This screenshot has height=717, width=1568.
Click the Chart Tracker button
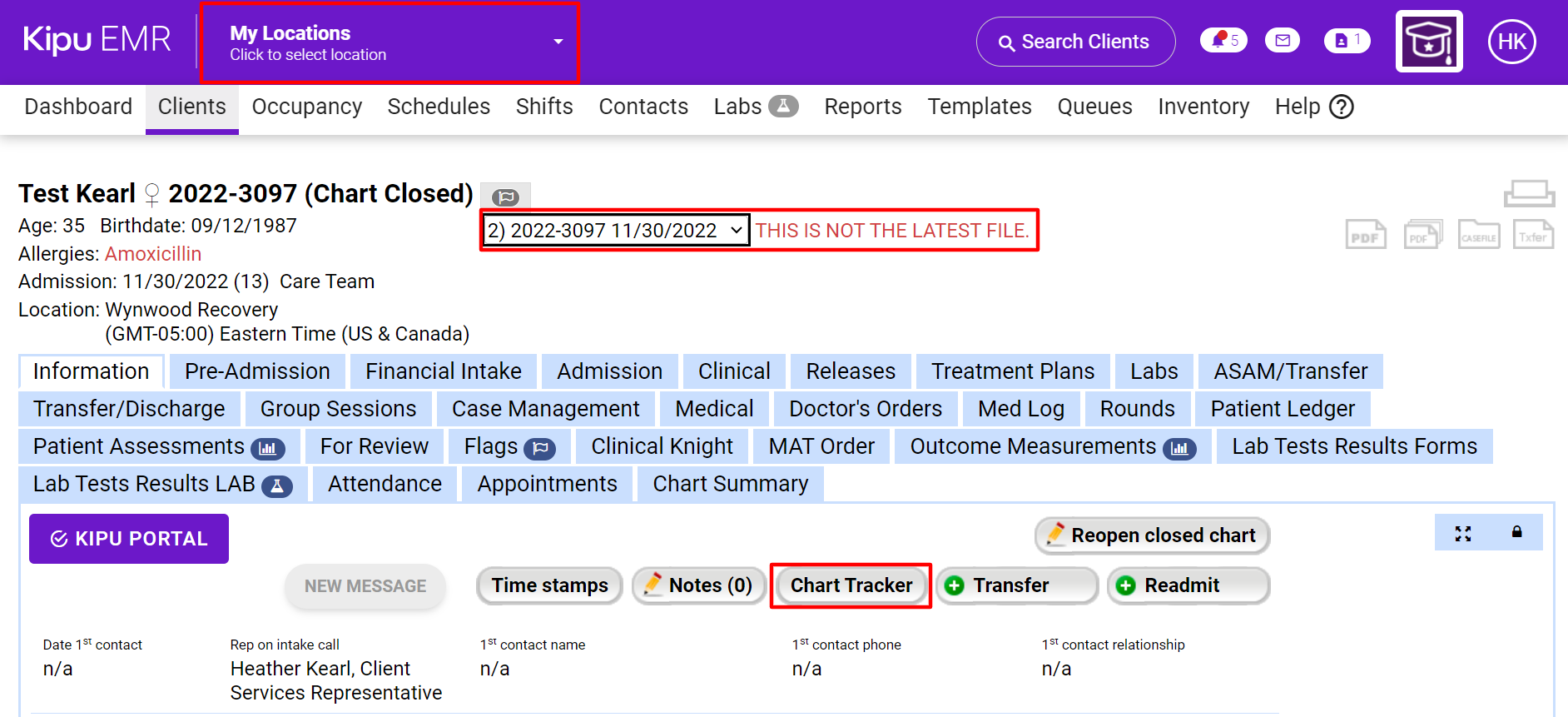[851, 585]
